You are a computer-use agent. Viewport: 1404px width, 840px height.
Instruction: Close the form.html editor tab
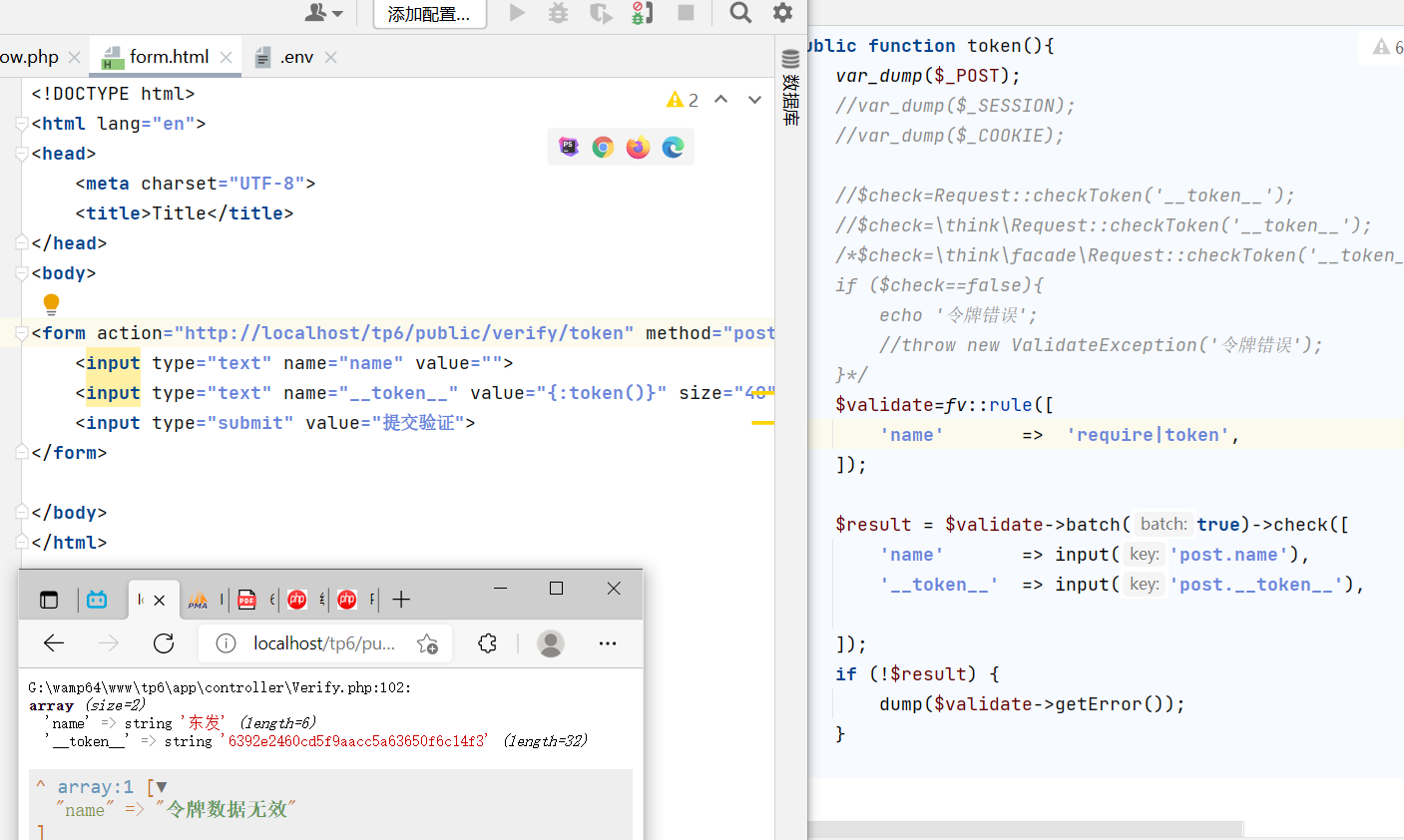[227, 58]
